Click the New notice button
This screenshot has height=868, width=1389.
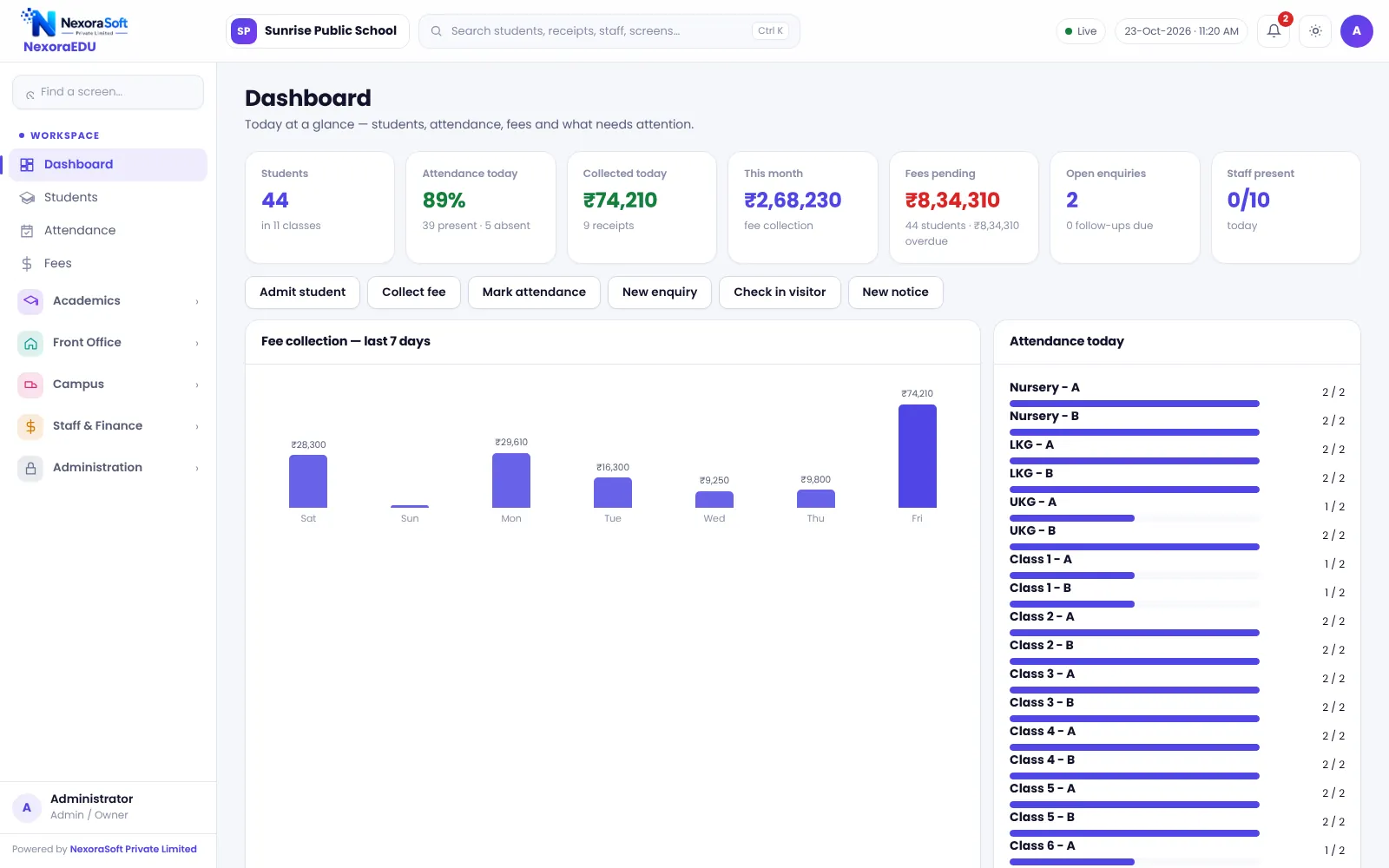895,293
